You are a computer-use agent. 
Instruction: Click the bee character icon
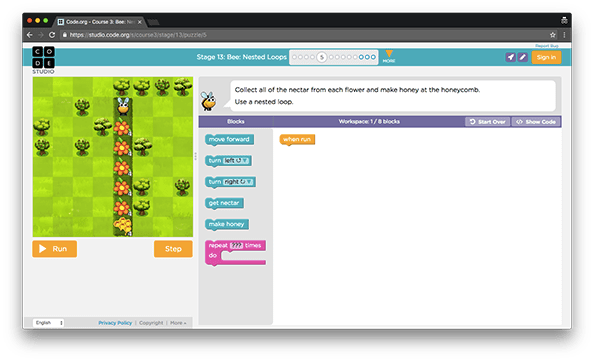tap(208, 101)
